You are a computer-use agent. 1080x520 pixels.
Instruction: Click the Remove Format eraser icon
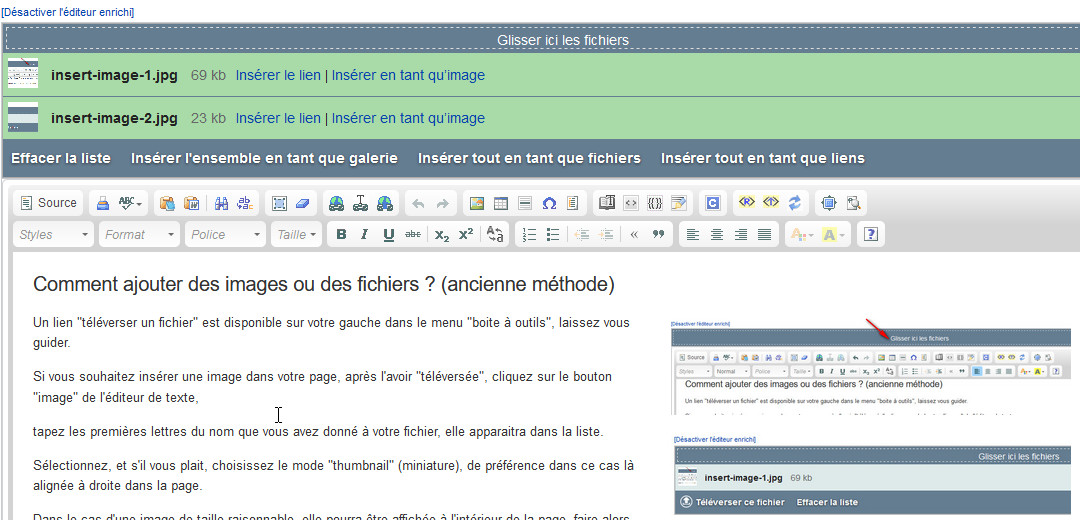(x=304, y=203)
